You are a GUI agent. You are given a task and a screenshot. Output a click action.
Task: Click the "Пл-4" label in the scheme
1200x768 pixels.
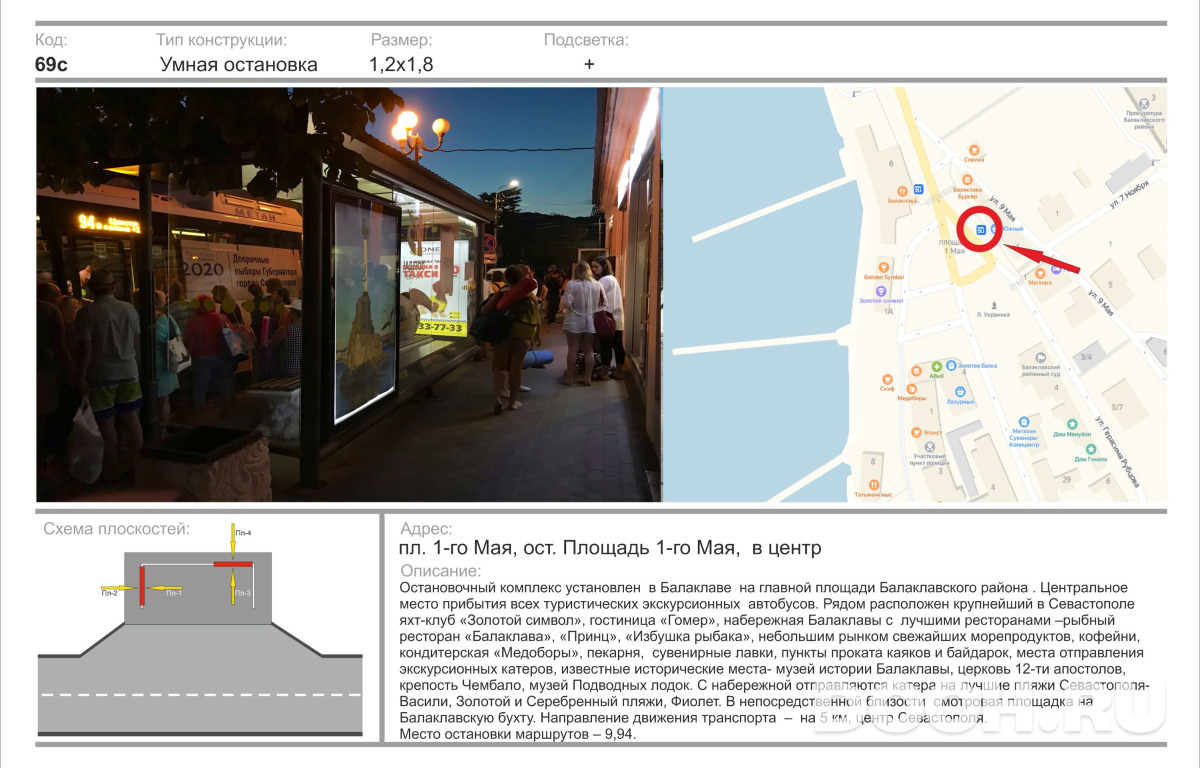click(243, 533)
